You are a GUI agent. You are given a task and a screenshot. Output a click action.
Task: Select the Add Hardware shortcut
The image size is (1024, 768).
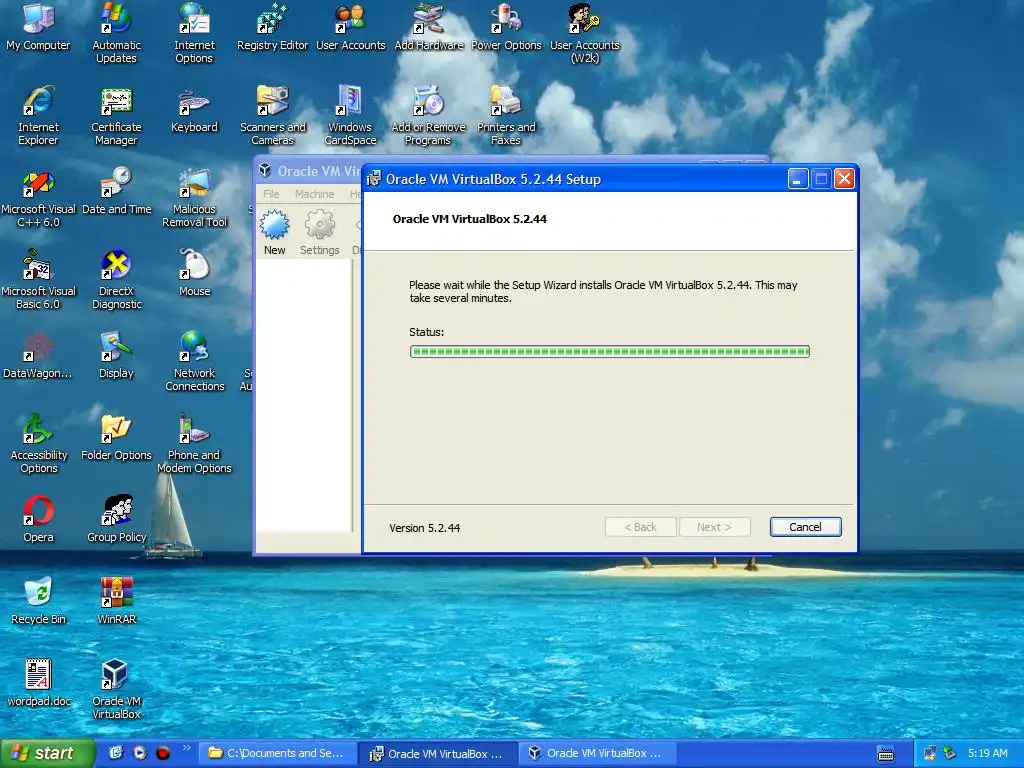pyautogui.click(x=428, y=27)
